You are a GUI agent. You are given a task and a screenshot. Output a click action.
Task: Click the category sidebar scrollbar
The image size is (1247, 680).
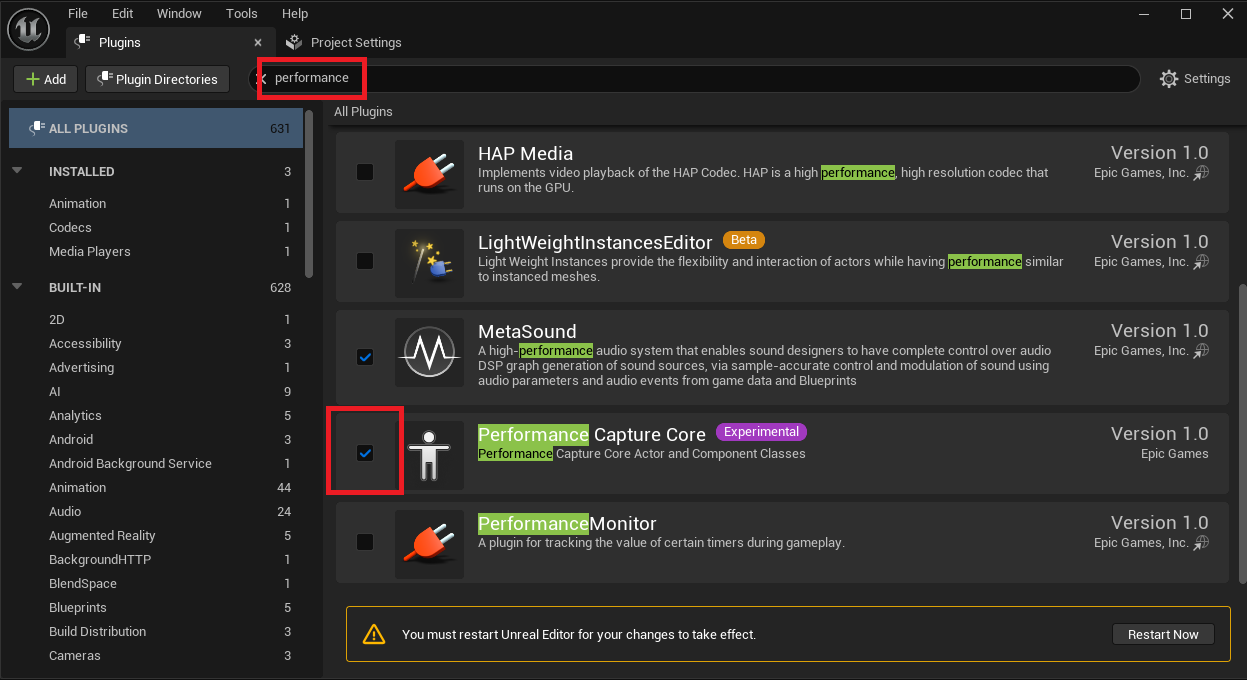coord(310,195)
